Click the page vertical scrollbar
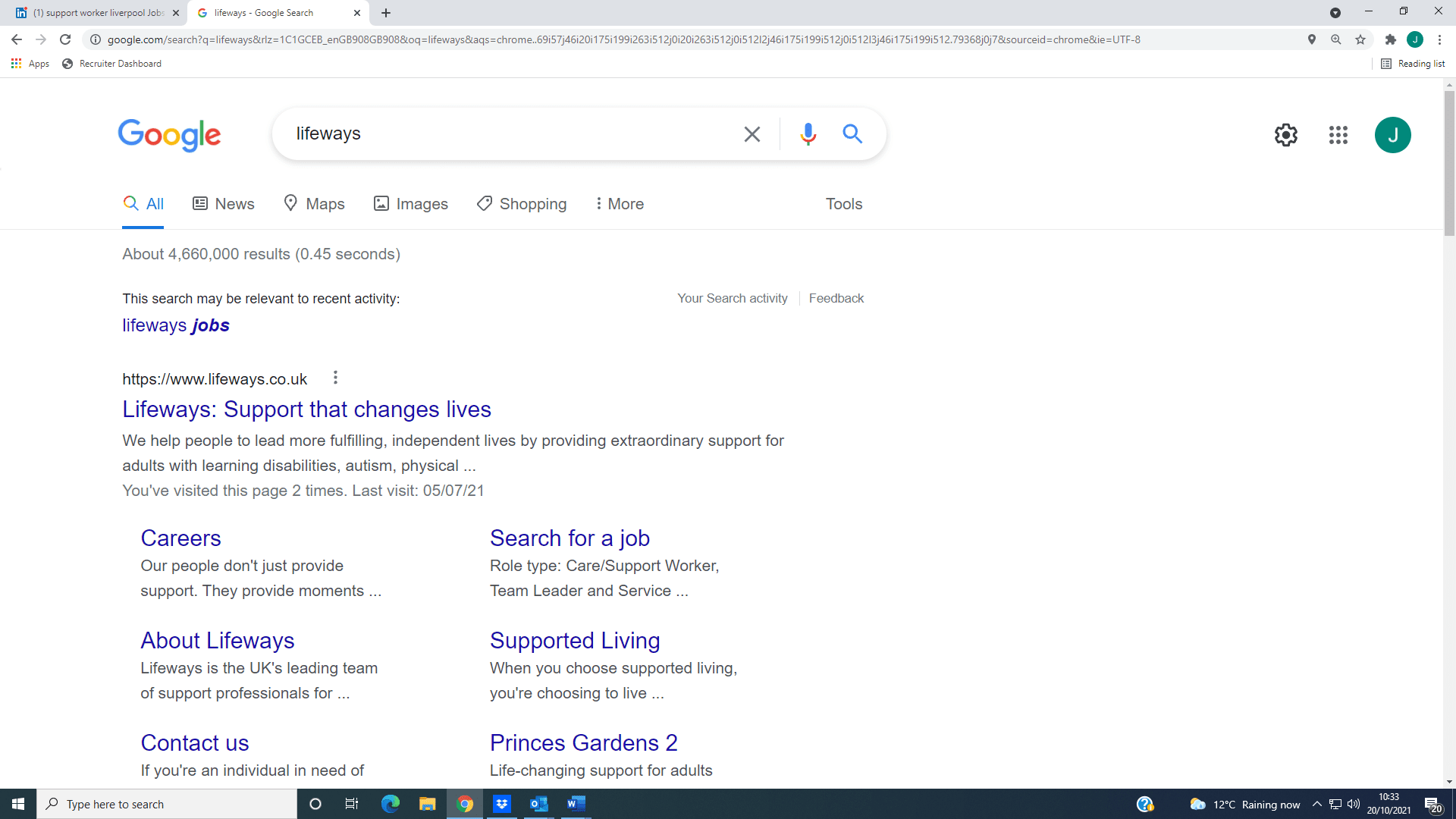 pyautogui.click(x=1449, y=163)
